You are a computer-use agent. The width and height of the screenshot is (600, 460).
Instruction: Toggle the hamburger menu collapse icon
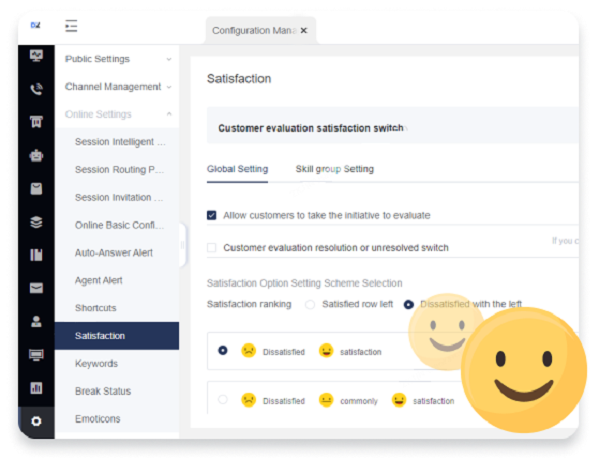(71, 26)
